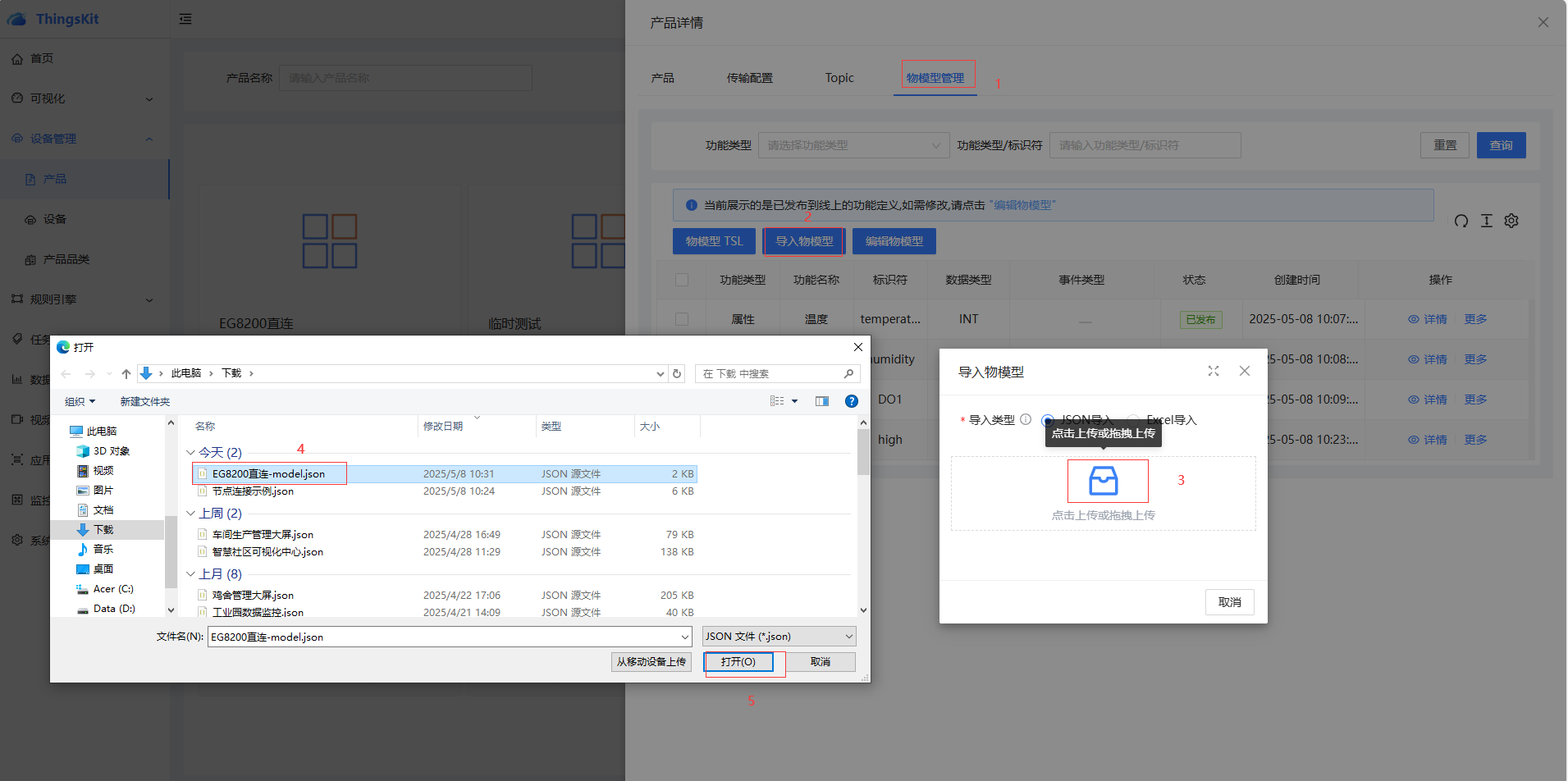
Task: Select file EG8200直连-model.json
Action: [268, 474]
